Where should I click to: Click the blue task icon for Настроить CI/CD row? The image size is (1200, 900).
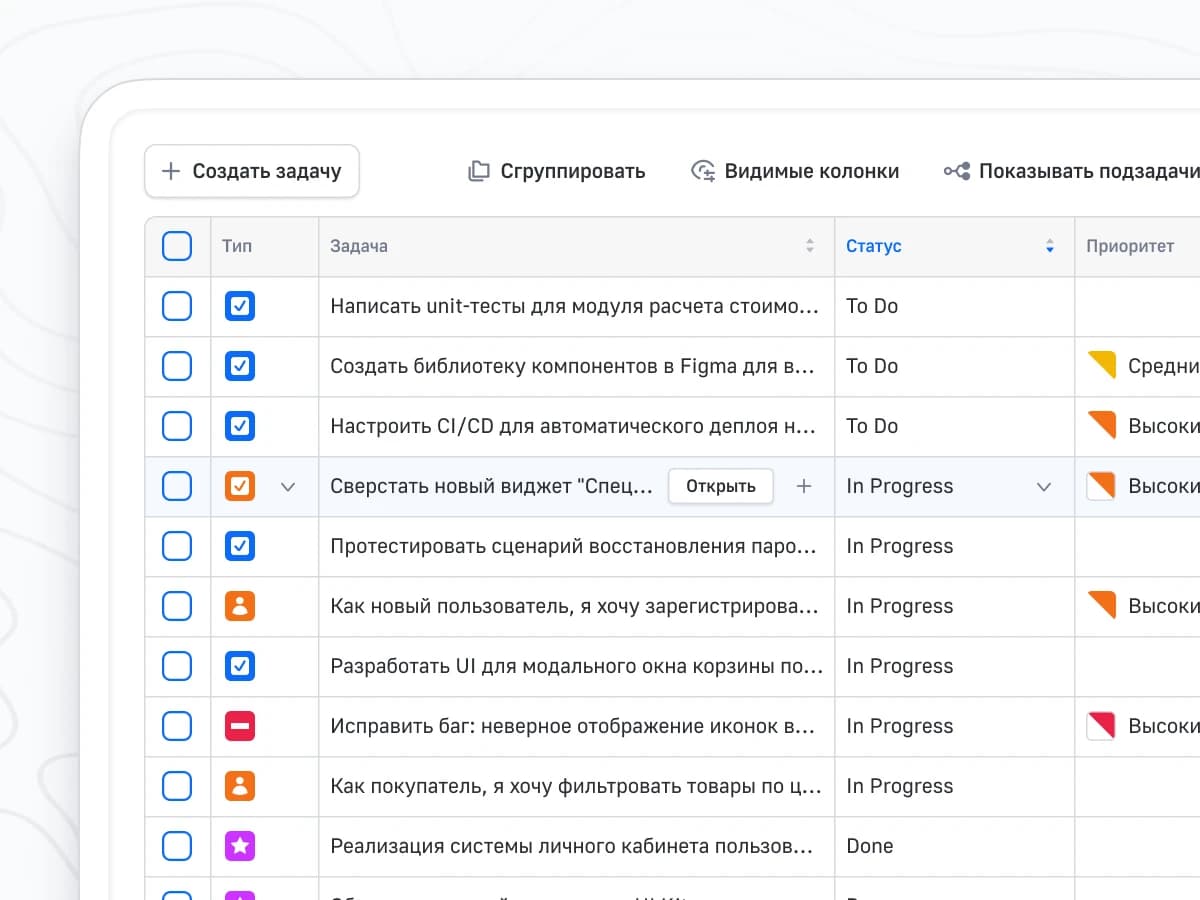pos(240,426)
